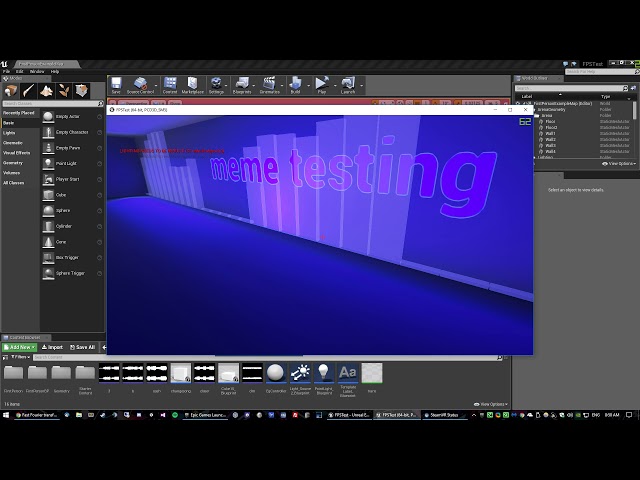Open the Help menu

[55, 71]
